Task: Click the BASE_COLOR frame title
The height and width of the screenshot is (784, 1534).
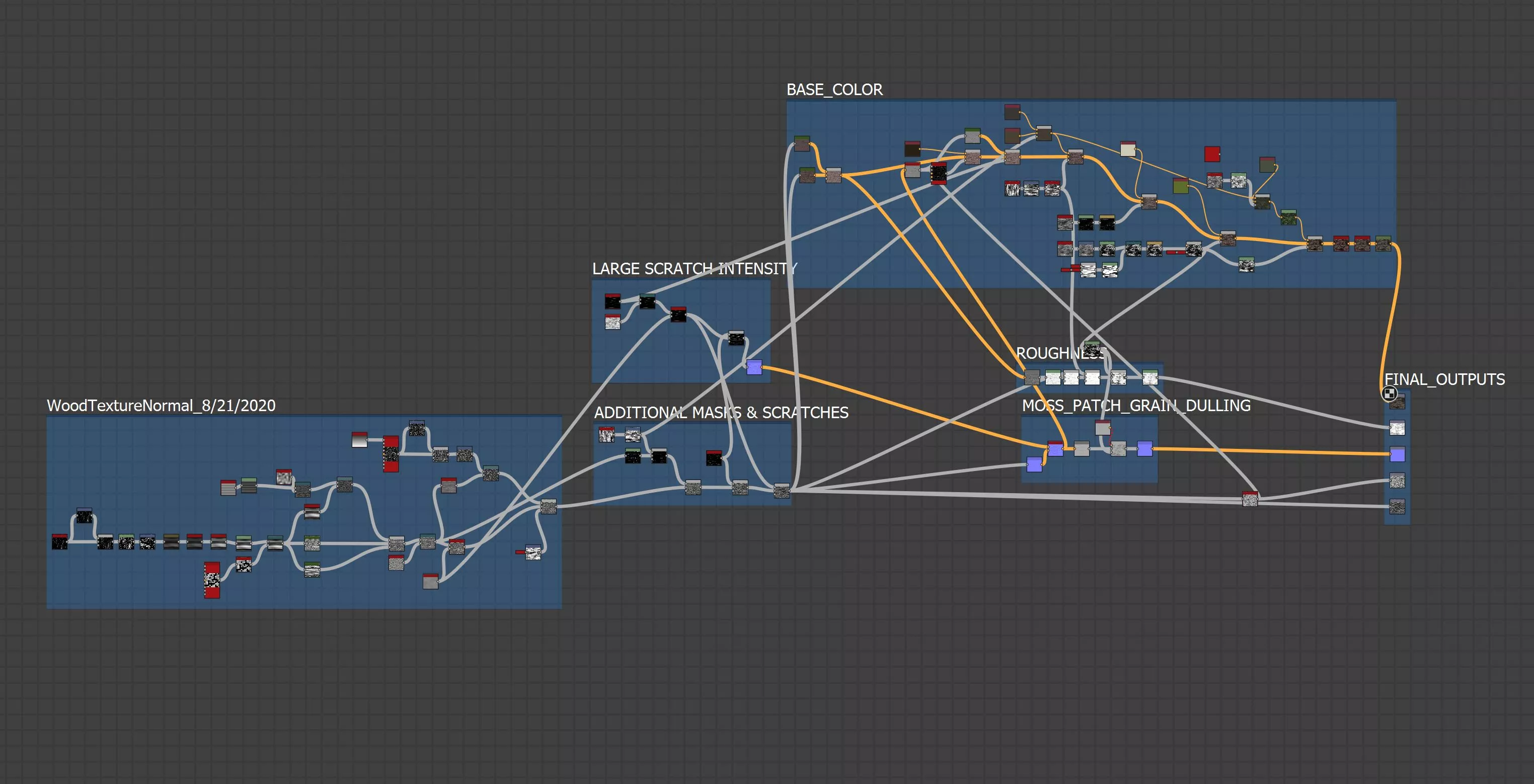Action: tap(834, 90)
